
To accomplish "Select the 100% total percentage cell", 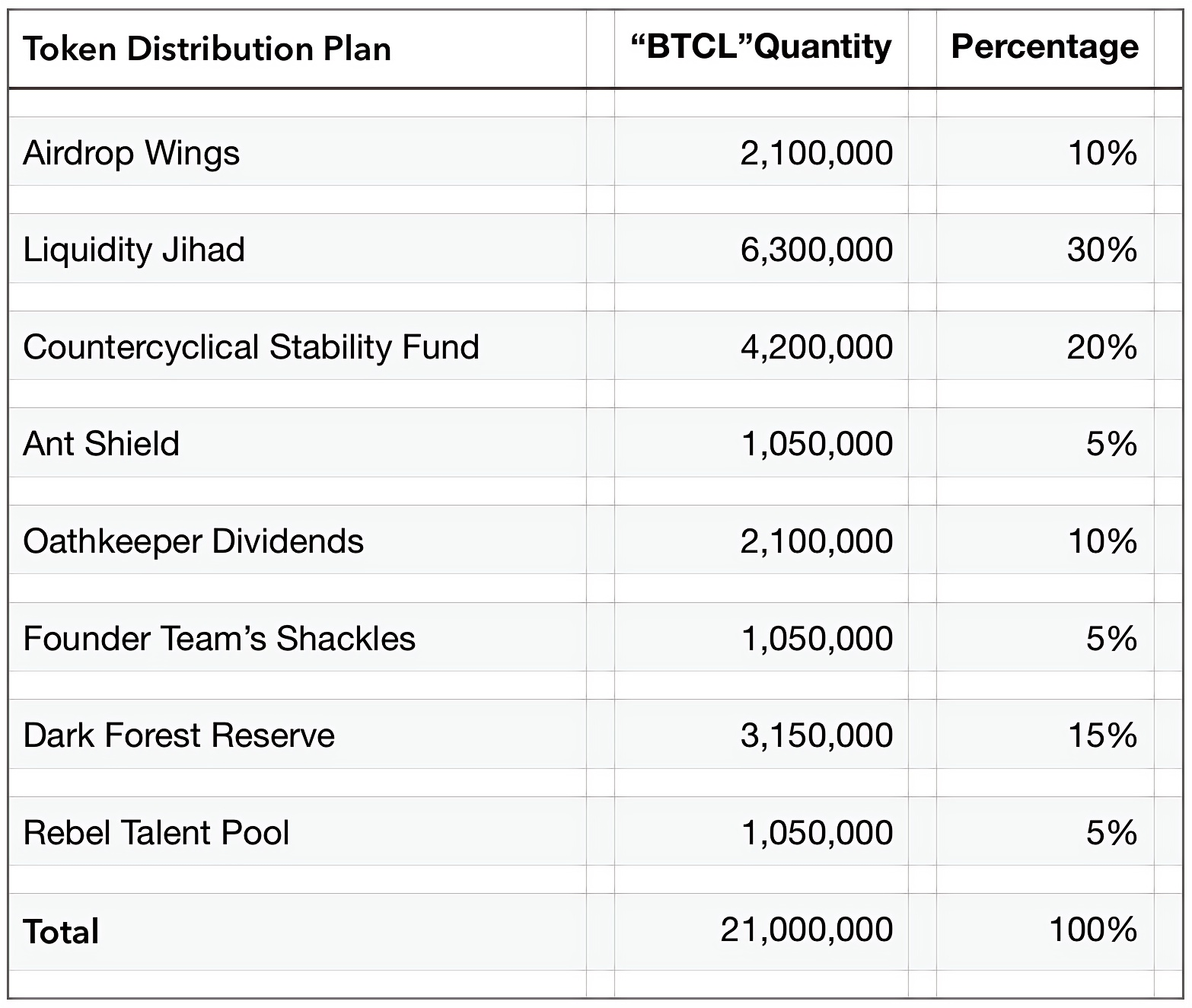I will 1093,930.
